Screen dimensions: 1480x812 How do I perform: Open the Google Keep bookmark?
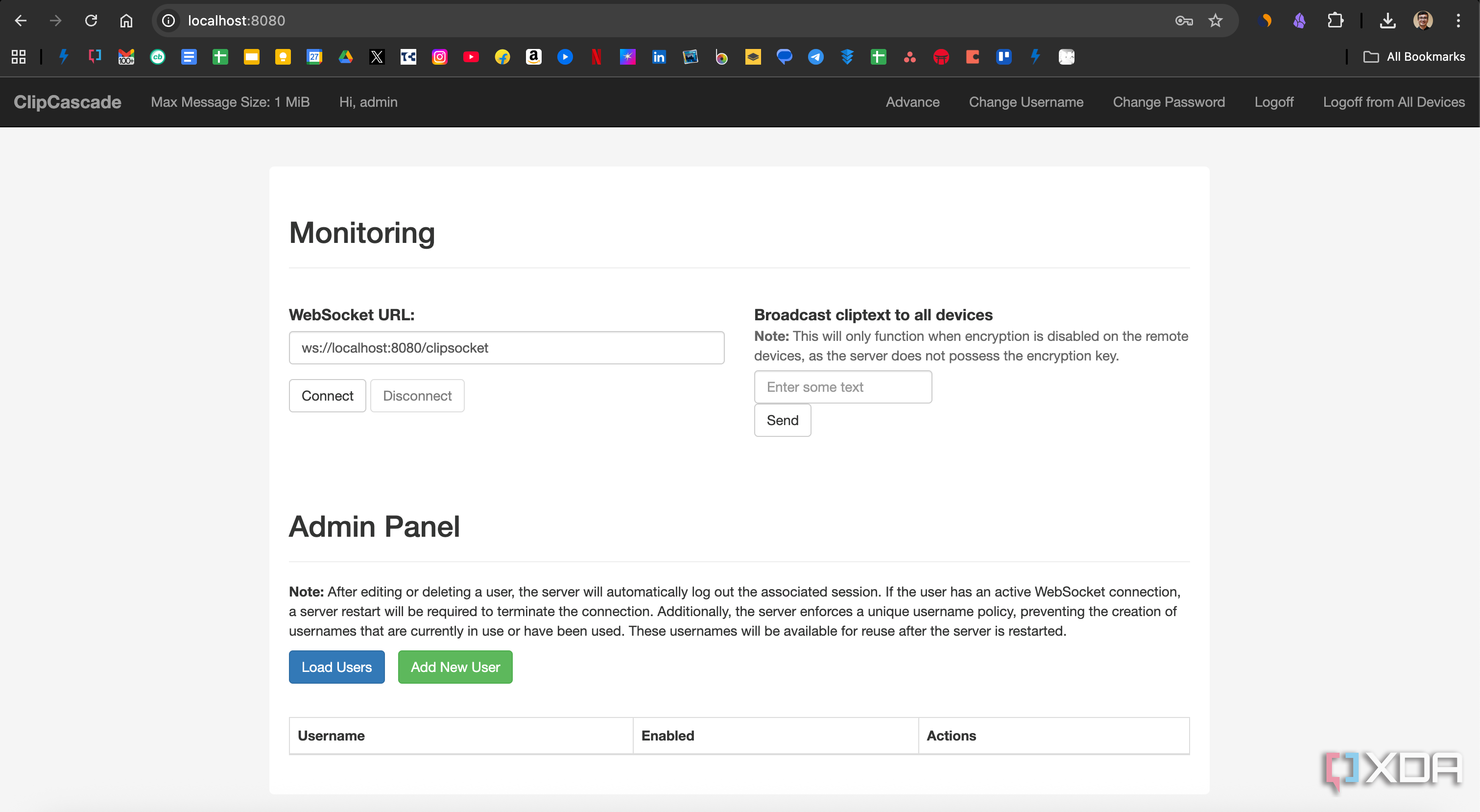pyautogui.click(x=283, y=57)
